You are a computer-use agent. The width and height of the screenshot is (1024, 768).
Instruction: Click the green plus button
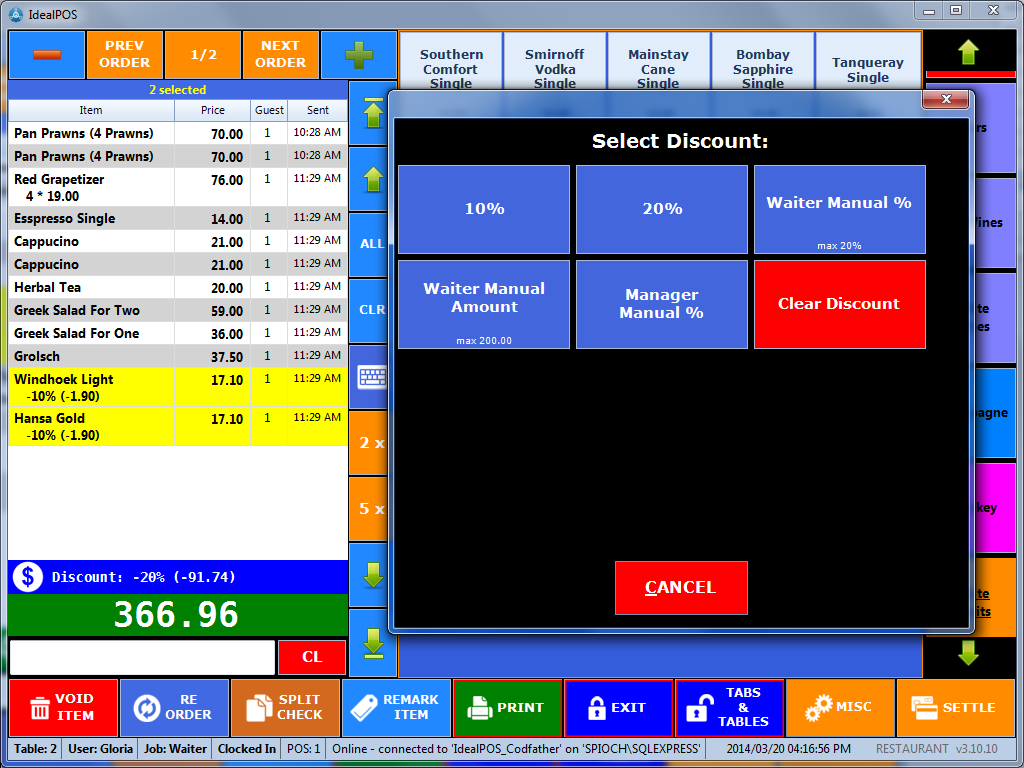pos(358,54)
